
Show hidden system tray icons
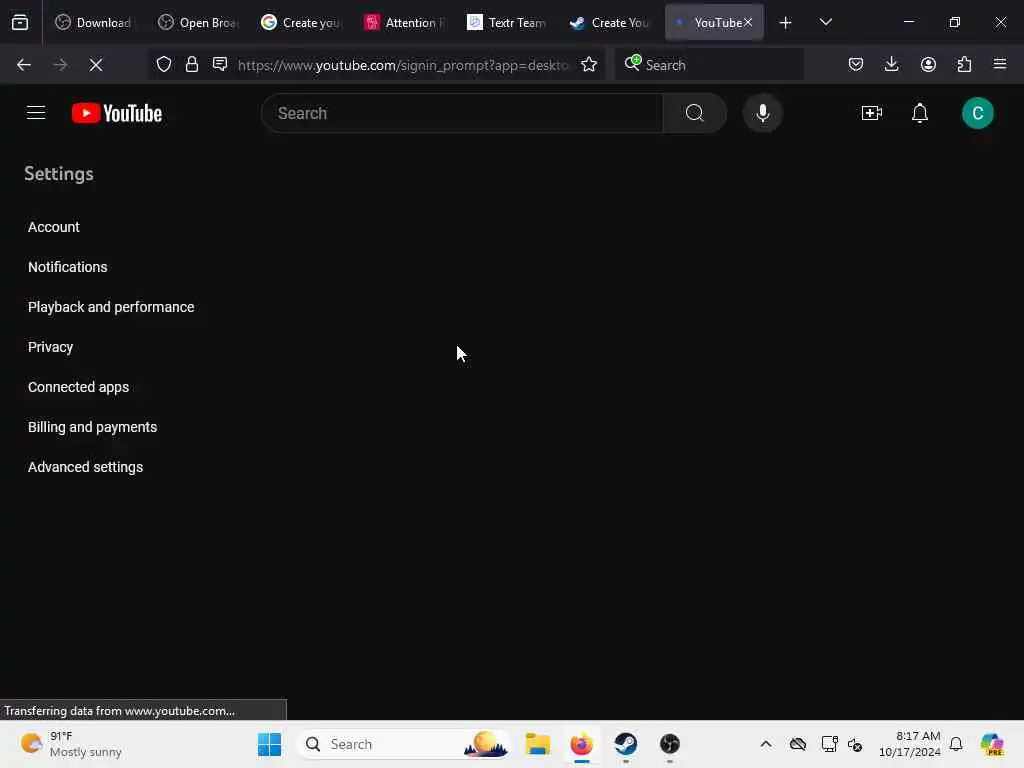[766, 744]
